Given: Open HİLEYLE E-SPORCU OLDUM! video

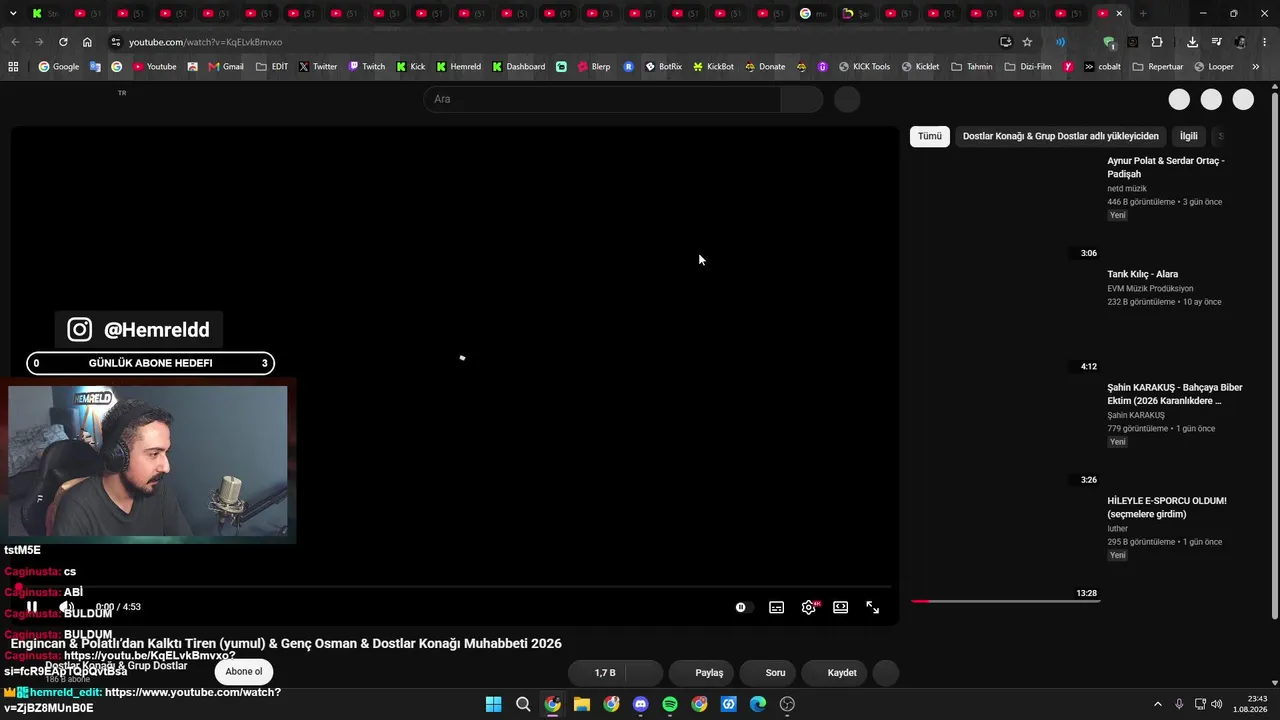Looking at the screenshot, I should (1166, 507).
